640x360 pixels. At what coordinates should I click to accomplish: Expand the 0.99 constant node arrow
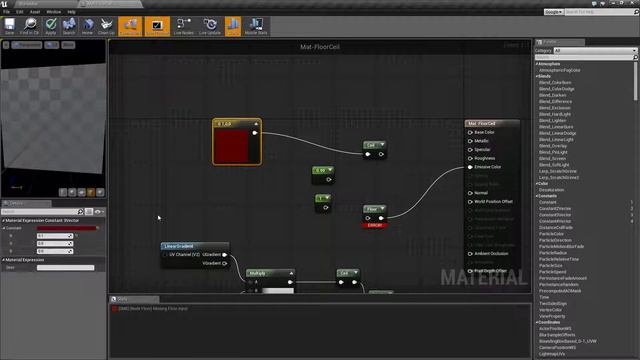(330, 170)
